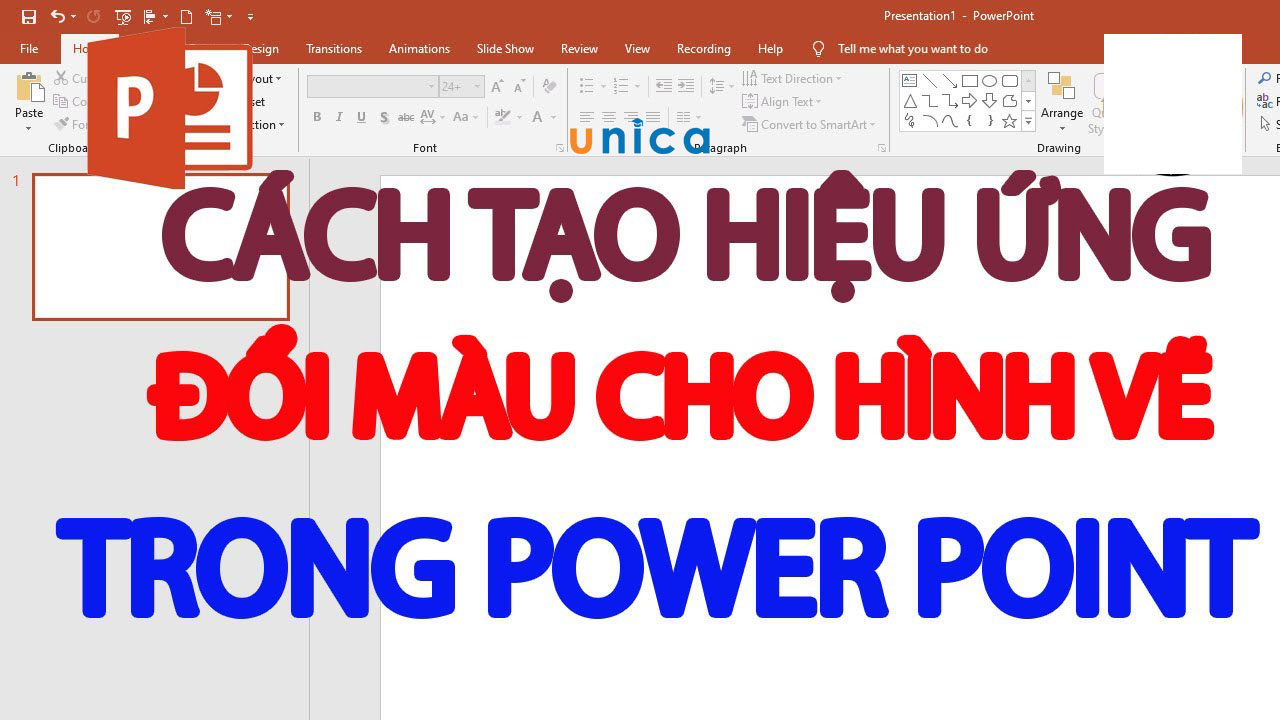The width and height of the screenshot is (1280, 720).
Task: Expand the Shapes gallery More button
Action: 1028,121
